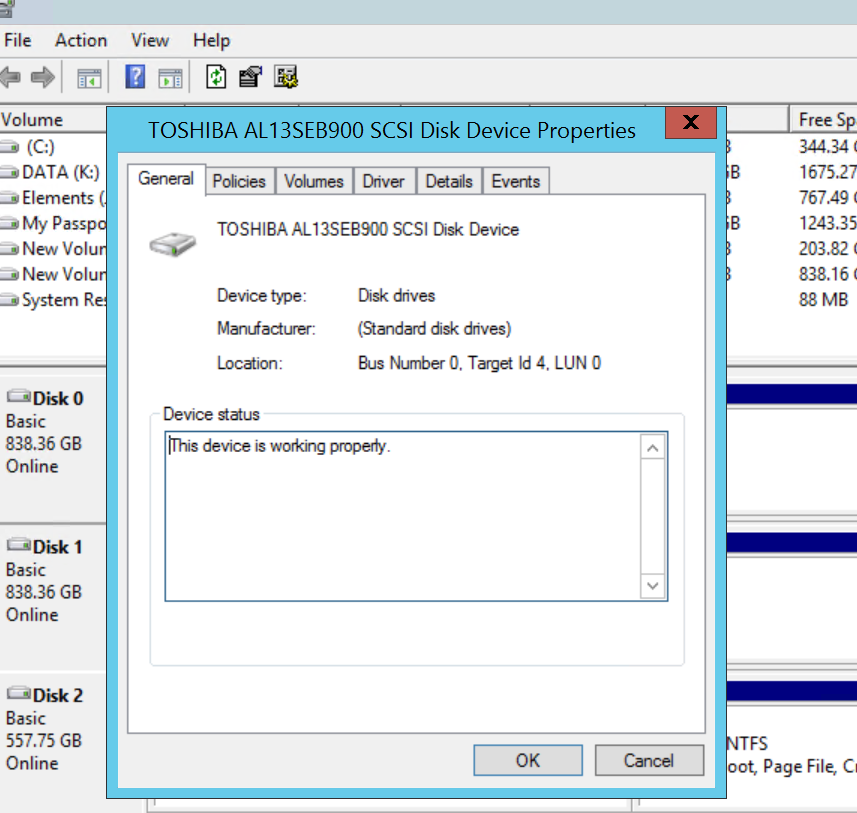Click the Help icon in the toolbar
This screenshot has width=857, height=813.
pyautogui.click(x=136, y=77)
